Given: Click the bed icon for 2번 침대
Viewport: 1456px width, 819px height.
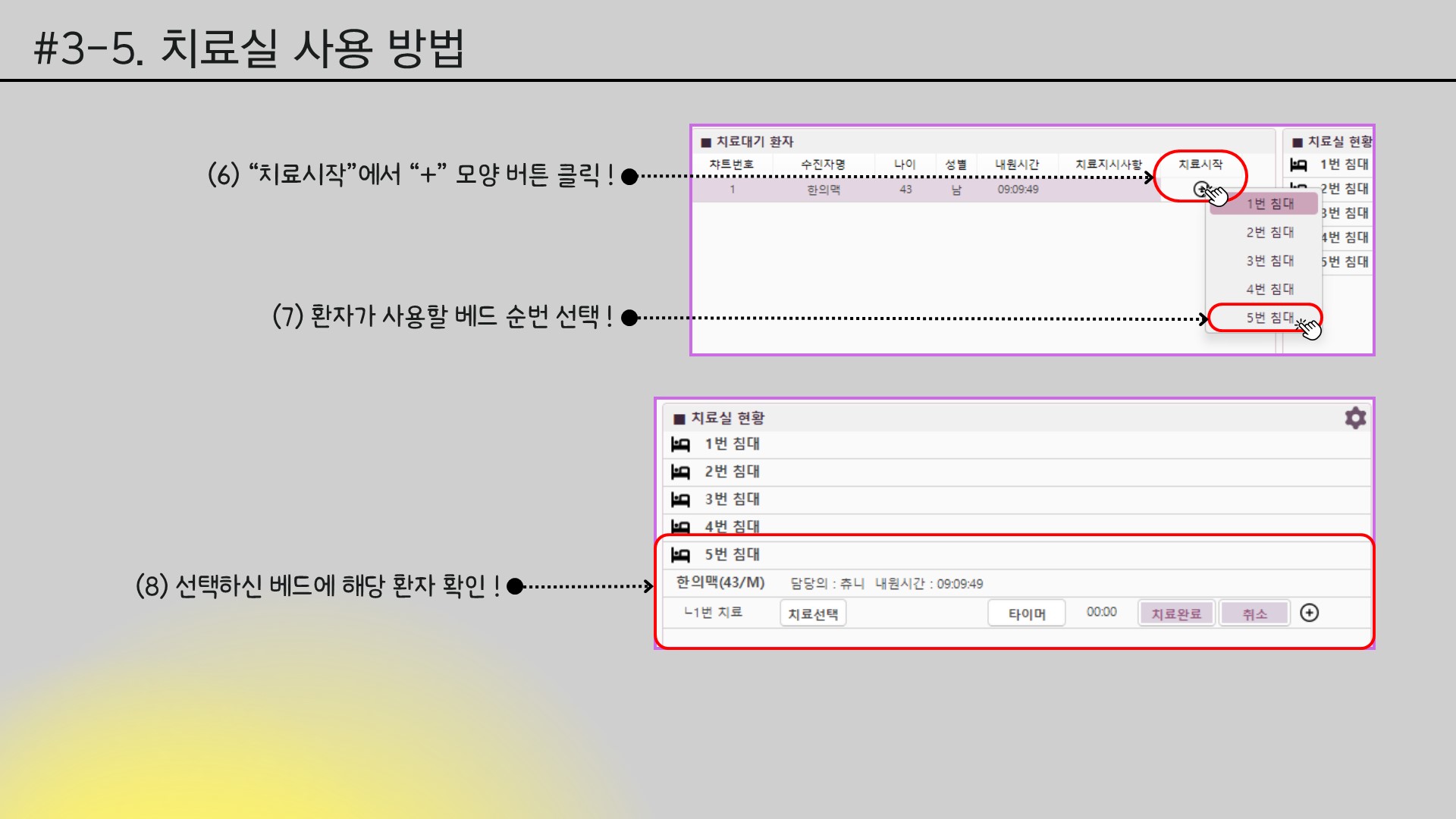Looking at the screenshot, I should pos(680,472).
